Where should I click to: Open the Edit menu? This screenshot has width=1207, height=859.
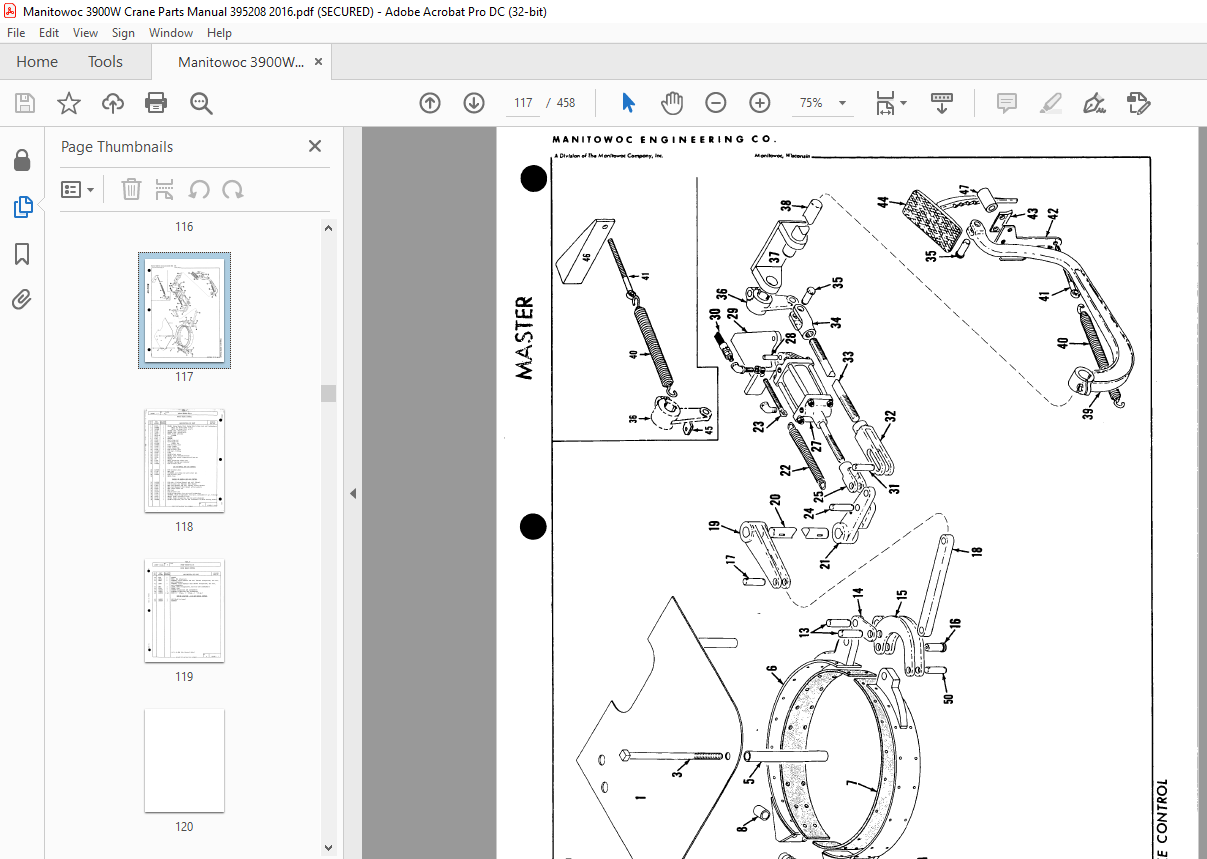point(49,33)
